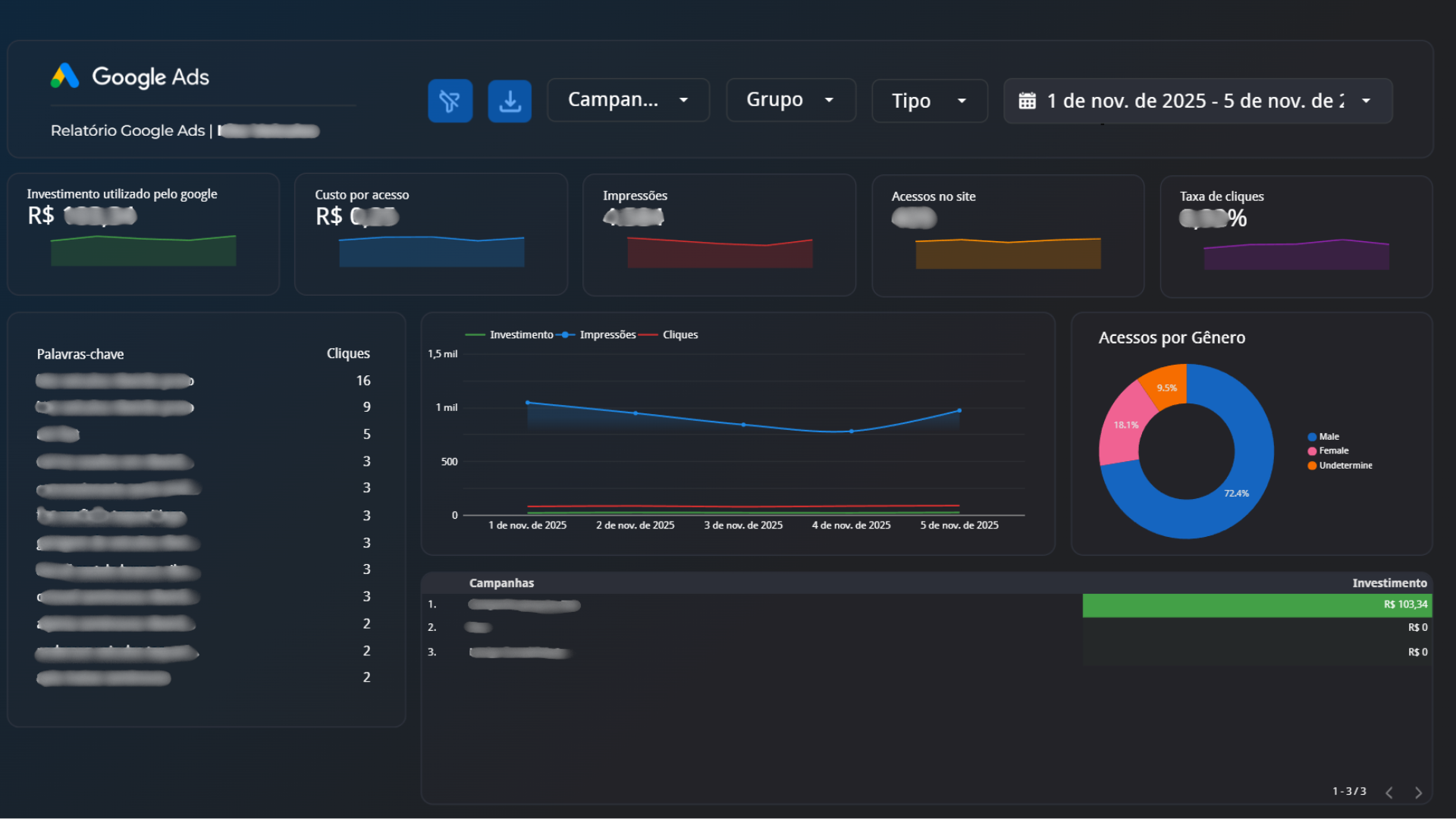This screenshot has width=1456, height=819.
Task: Sort by Cliques column header
Action: (348, 353)
